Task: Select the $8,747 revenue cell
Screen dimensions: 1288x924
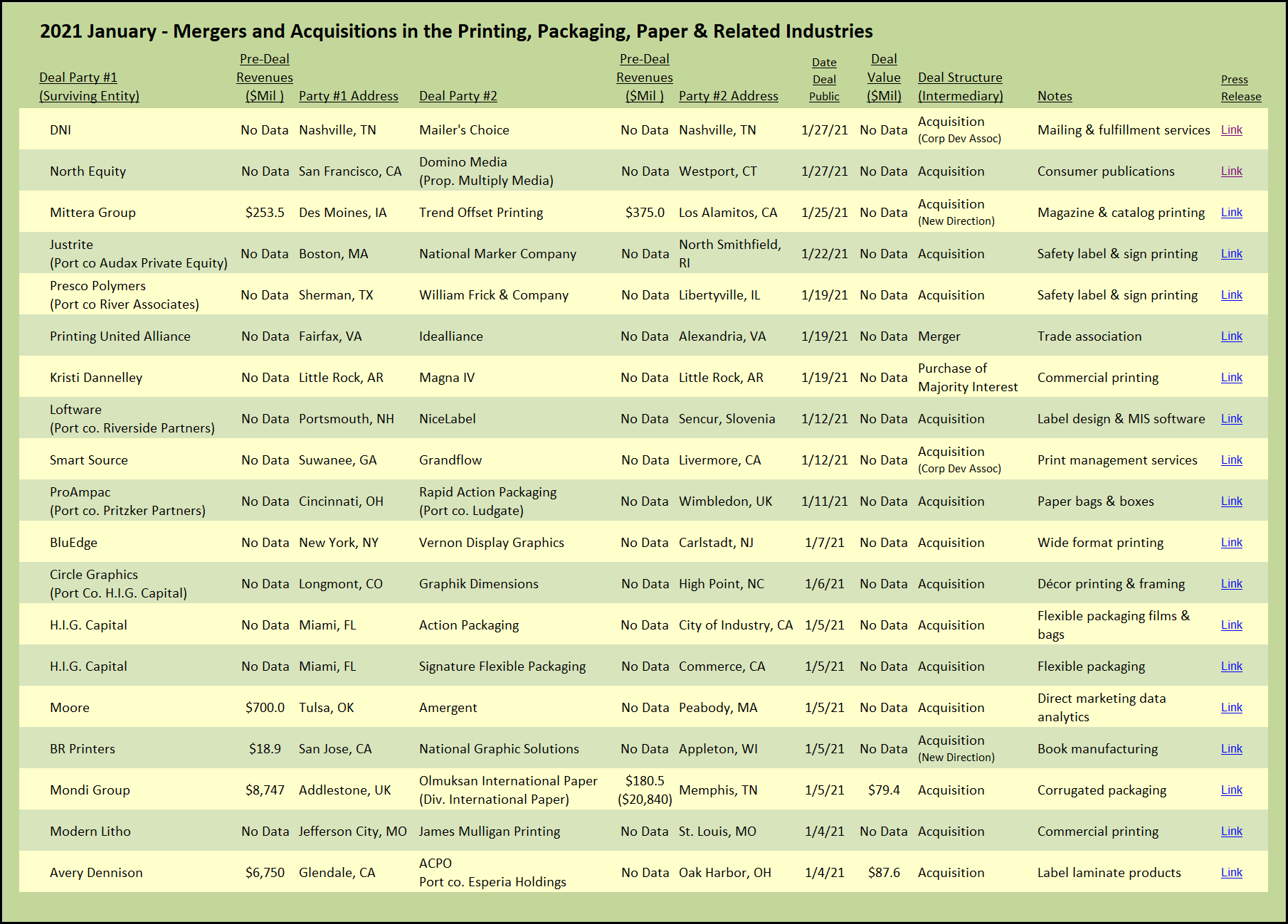Action: pyautogui.click(x=265, y=790)
